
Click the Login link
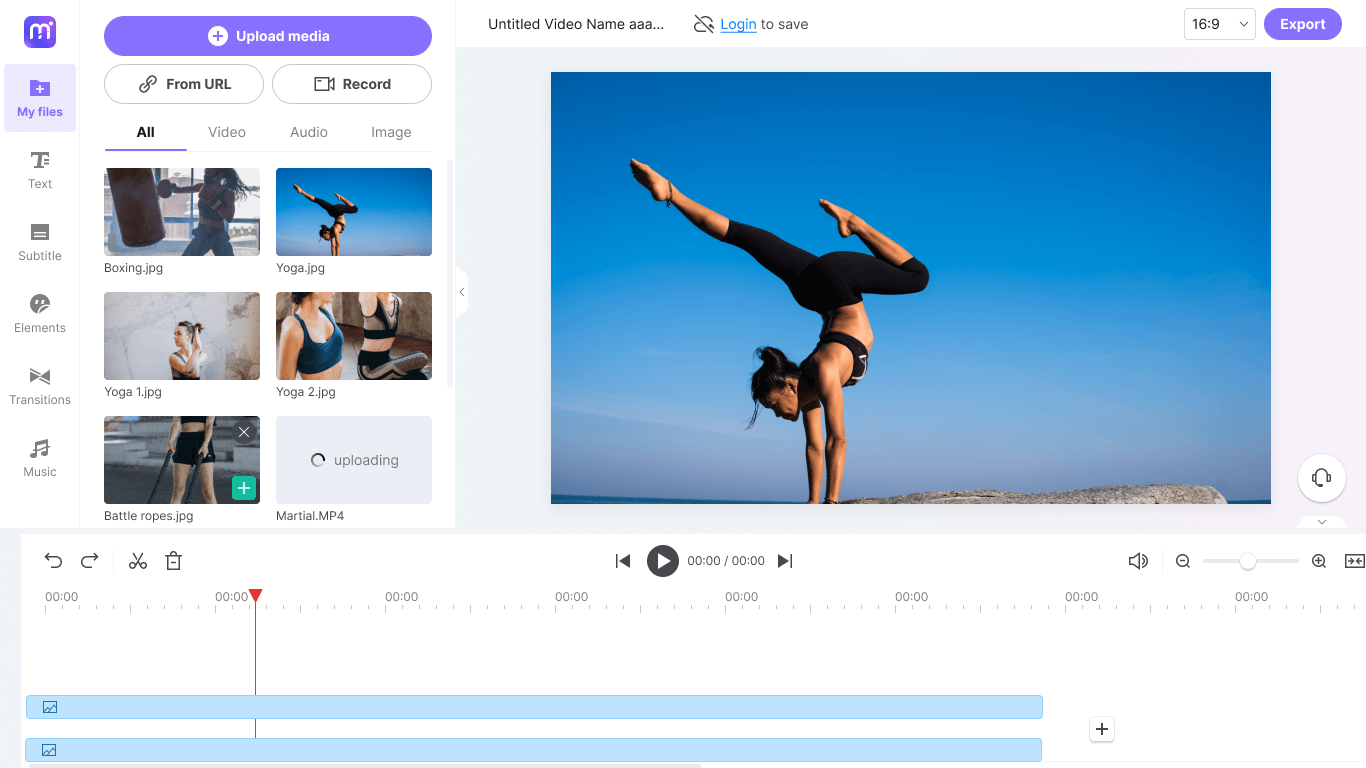click(738, 24)
